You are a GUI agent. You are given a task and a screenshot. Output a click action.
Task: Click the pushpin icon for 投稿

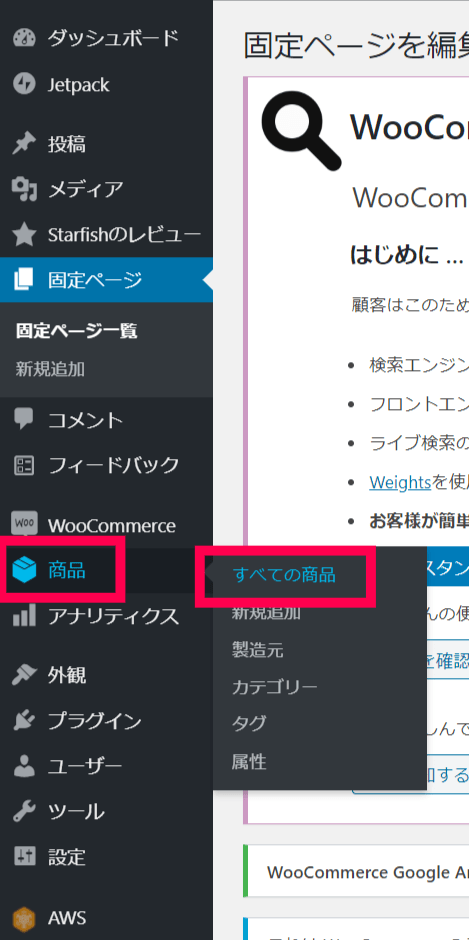click(24, 144)
